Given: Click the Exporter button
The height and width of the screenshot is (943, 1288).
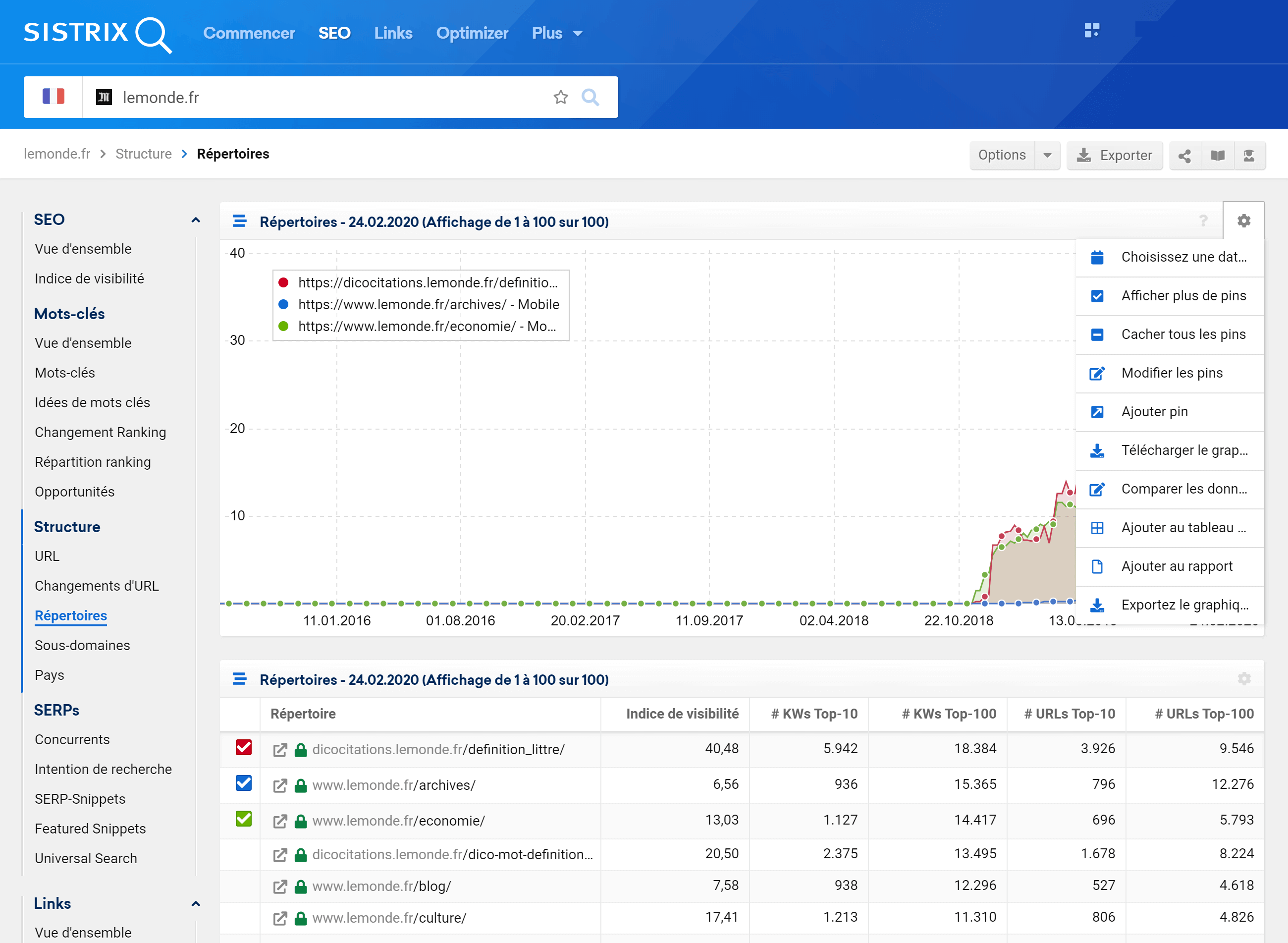Looking at the screenshot, I should (1115, 155).
